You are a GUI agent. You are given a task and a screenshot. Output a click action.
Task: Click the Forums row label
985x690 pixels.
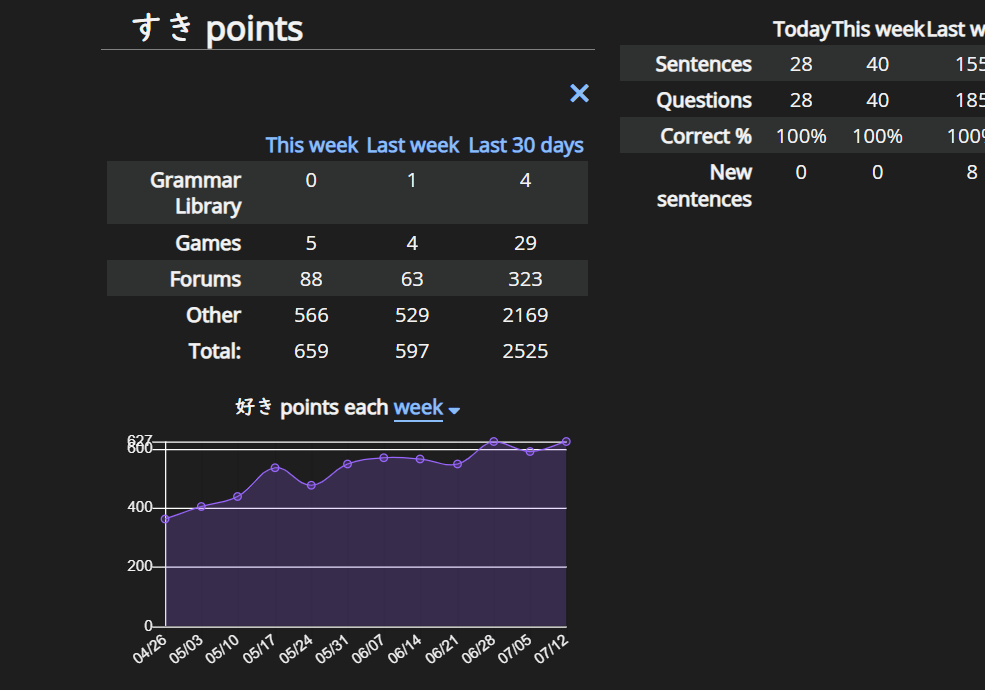tap(205, 279)
